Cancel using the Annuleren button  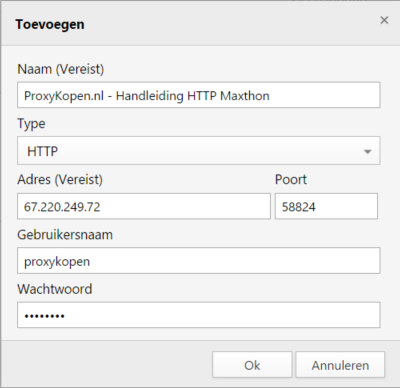(340, 365)
